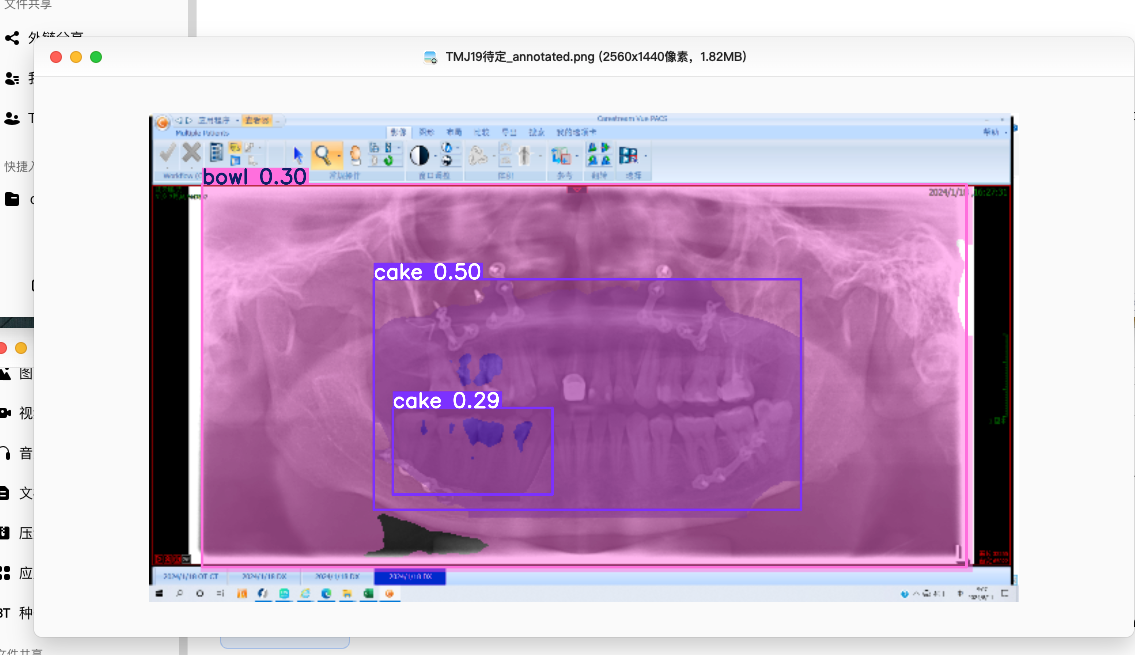1135x655 pixels.
Task: Click the black-white contrast circle icon
Action: pos(419,155)
